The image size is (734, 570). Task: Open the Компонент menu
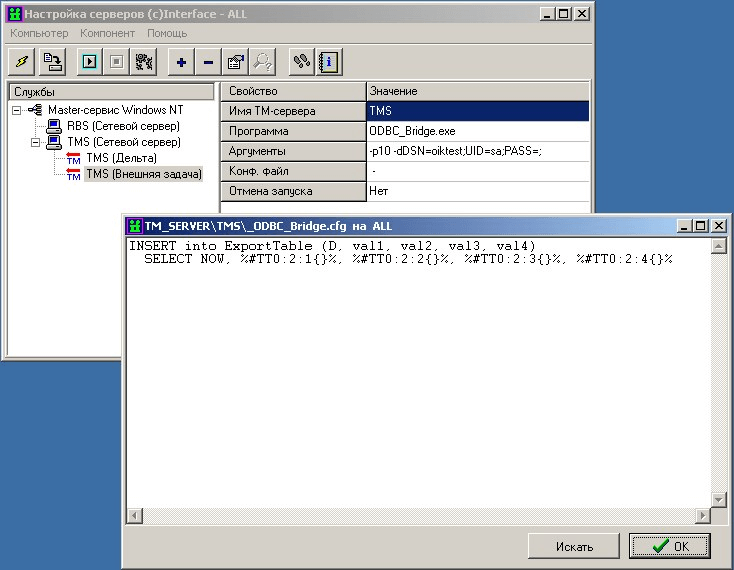[107, 33]
